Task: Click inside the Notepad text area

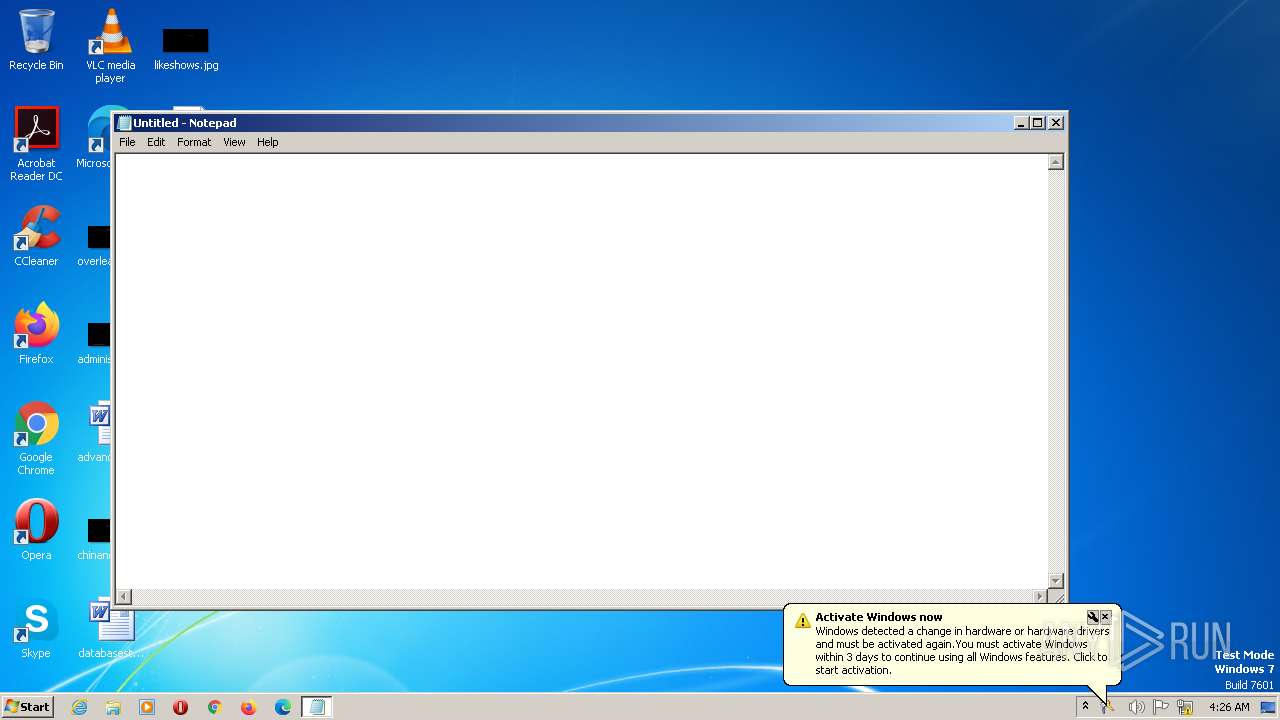Action: click(x=581, y=371)
